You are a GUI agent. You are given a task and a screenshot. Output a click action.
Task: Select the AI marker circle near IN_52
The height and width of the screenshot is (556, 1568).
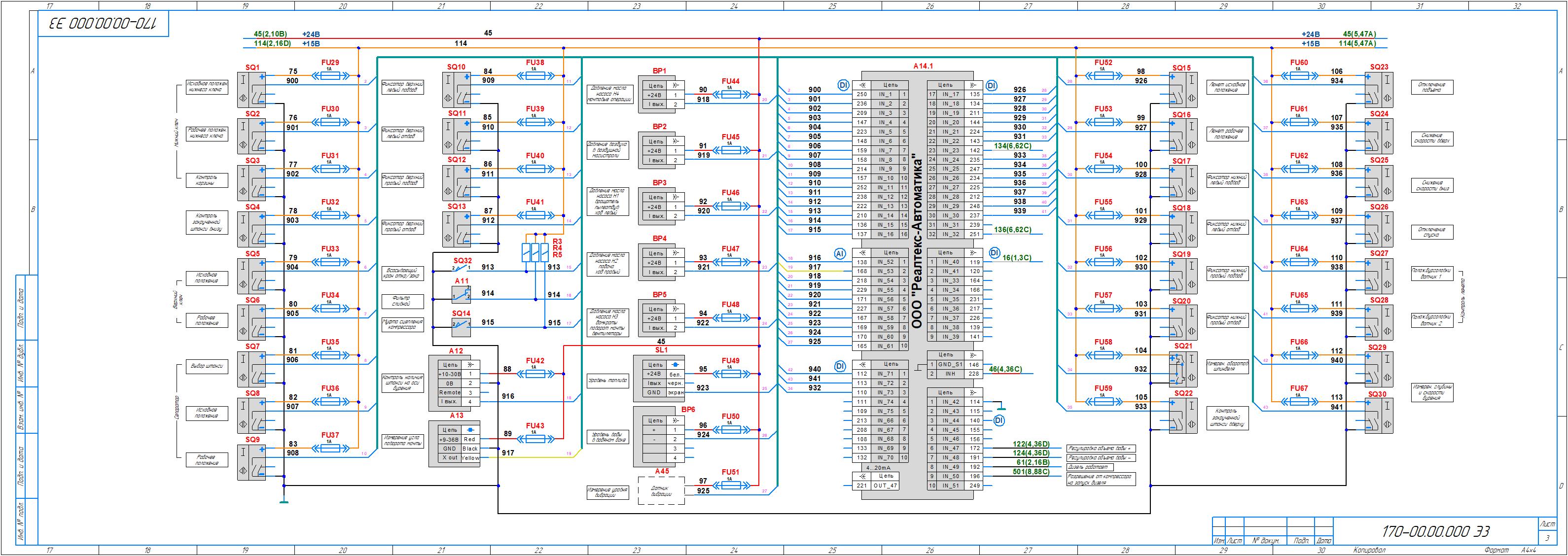pos(840,253)
